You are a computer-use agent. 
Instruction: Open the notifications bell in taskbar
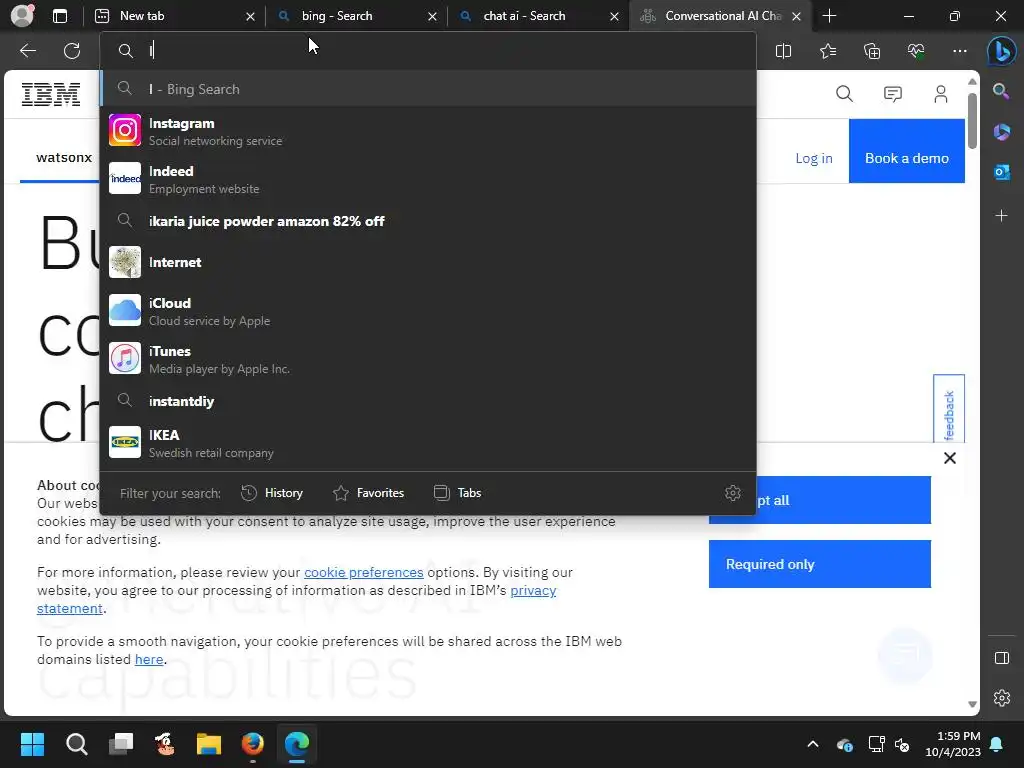997,744
